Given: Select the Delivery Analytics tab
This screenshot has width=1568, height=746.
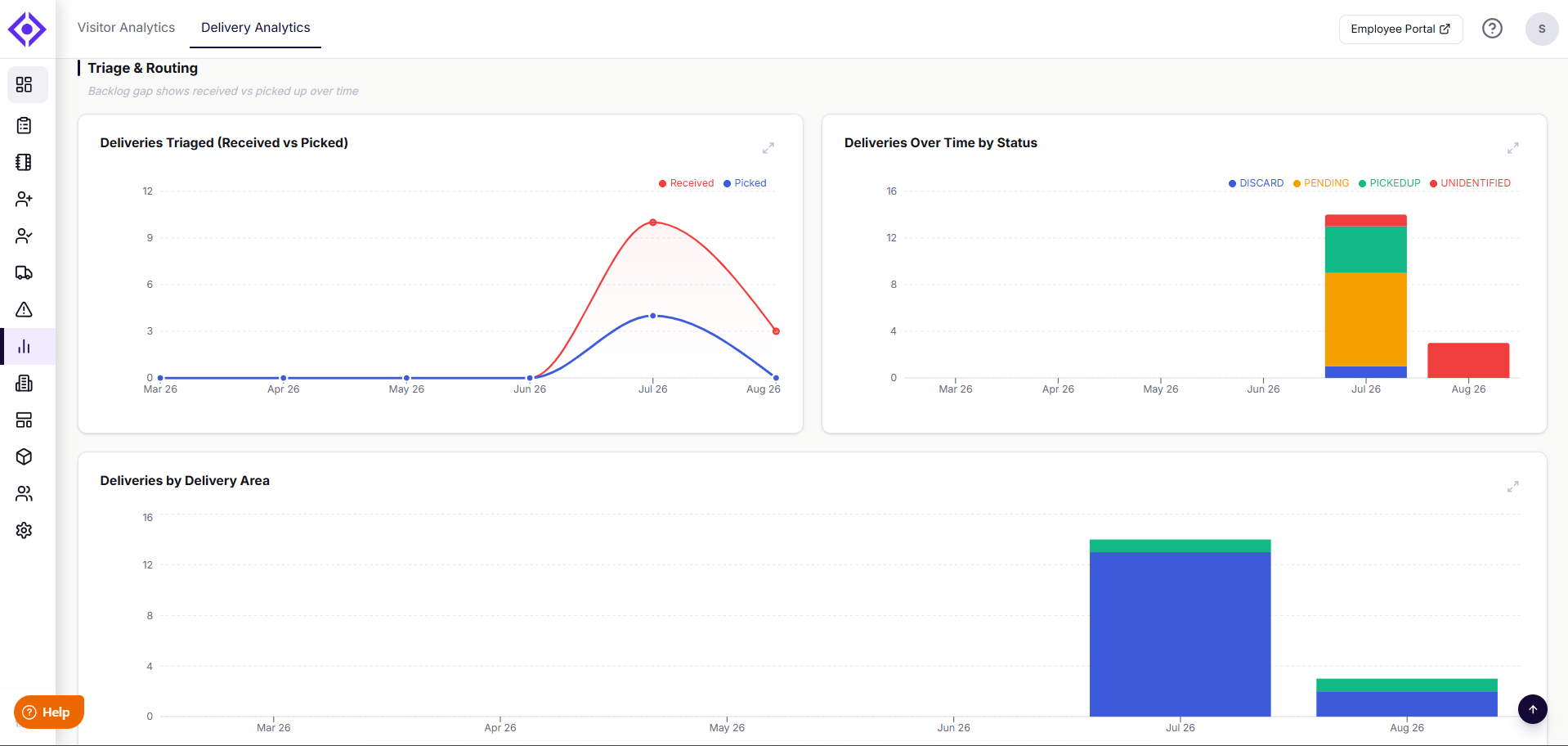Looking at the screenshot, I should click(x=256, y=28).
